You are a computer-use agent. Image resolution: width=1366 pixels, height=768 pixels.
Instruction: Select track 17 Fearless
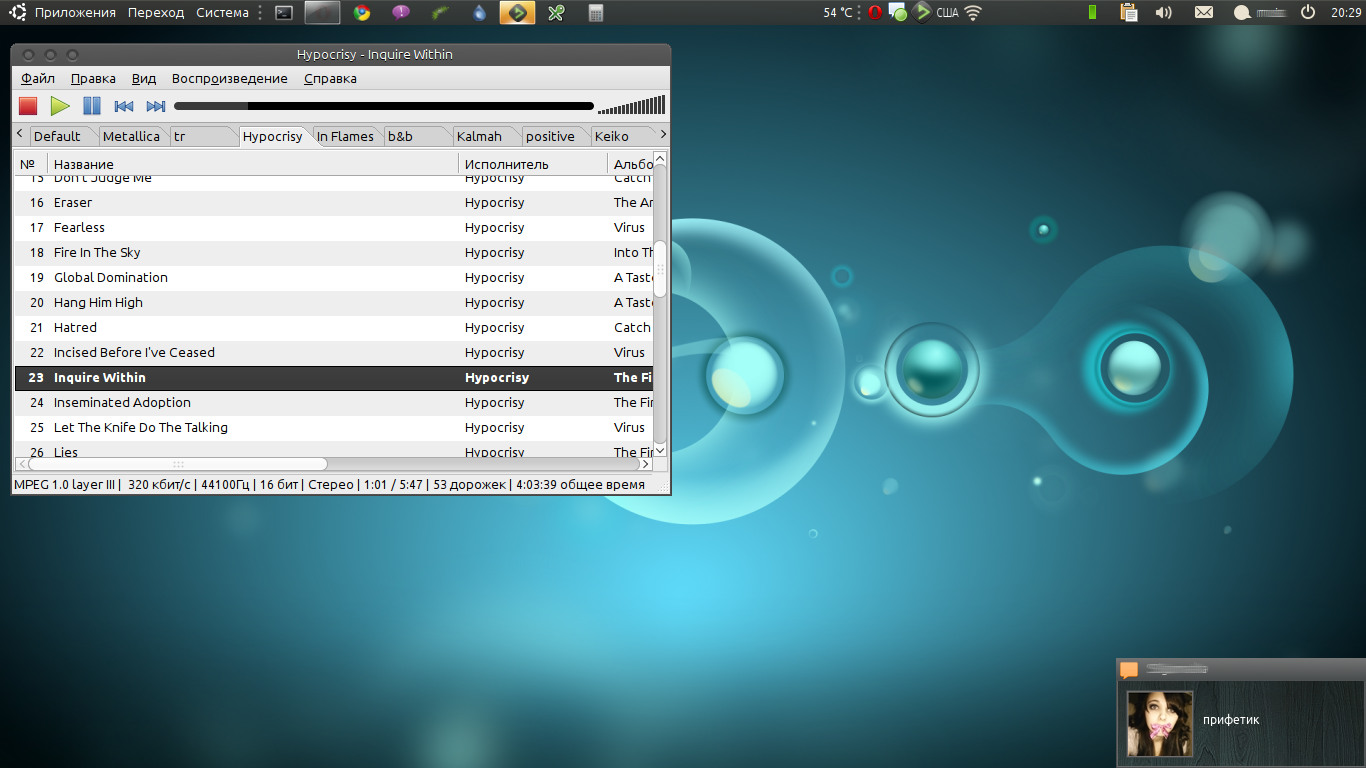click(334, 227)
